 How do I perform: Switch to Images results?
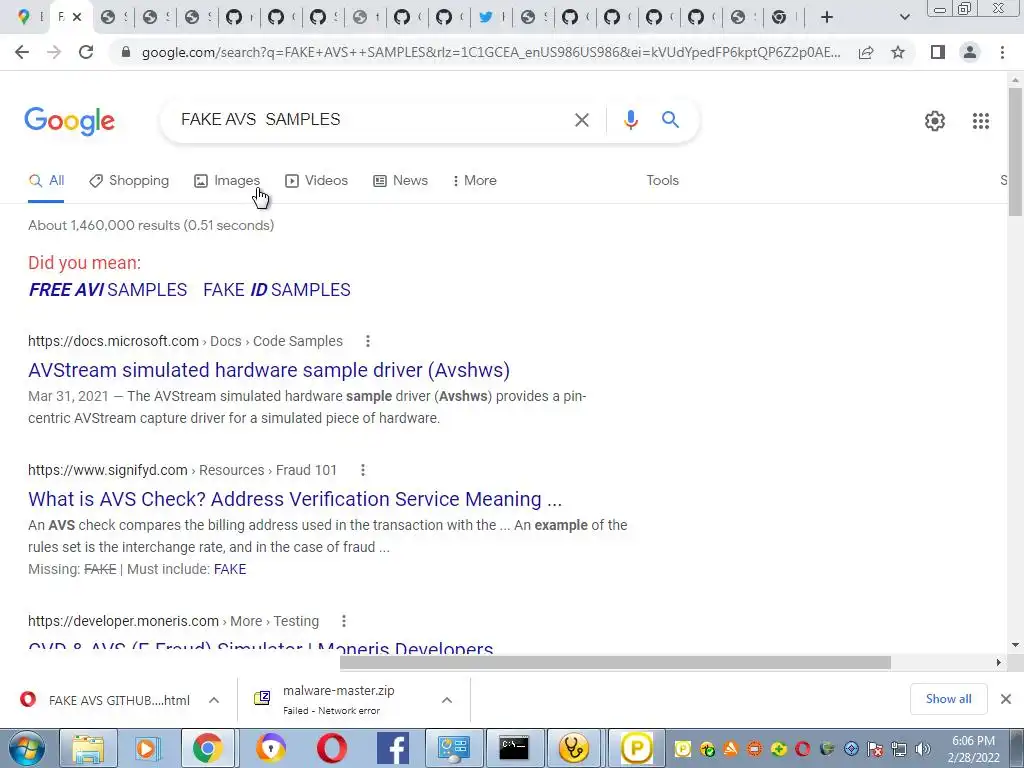coord(227,181)
